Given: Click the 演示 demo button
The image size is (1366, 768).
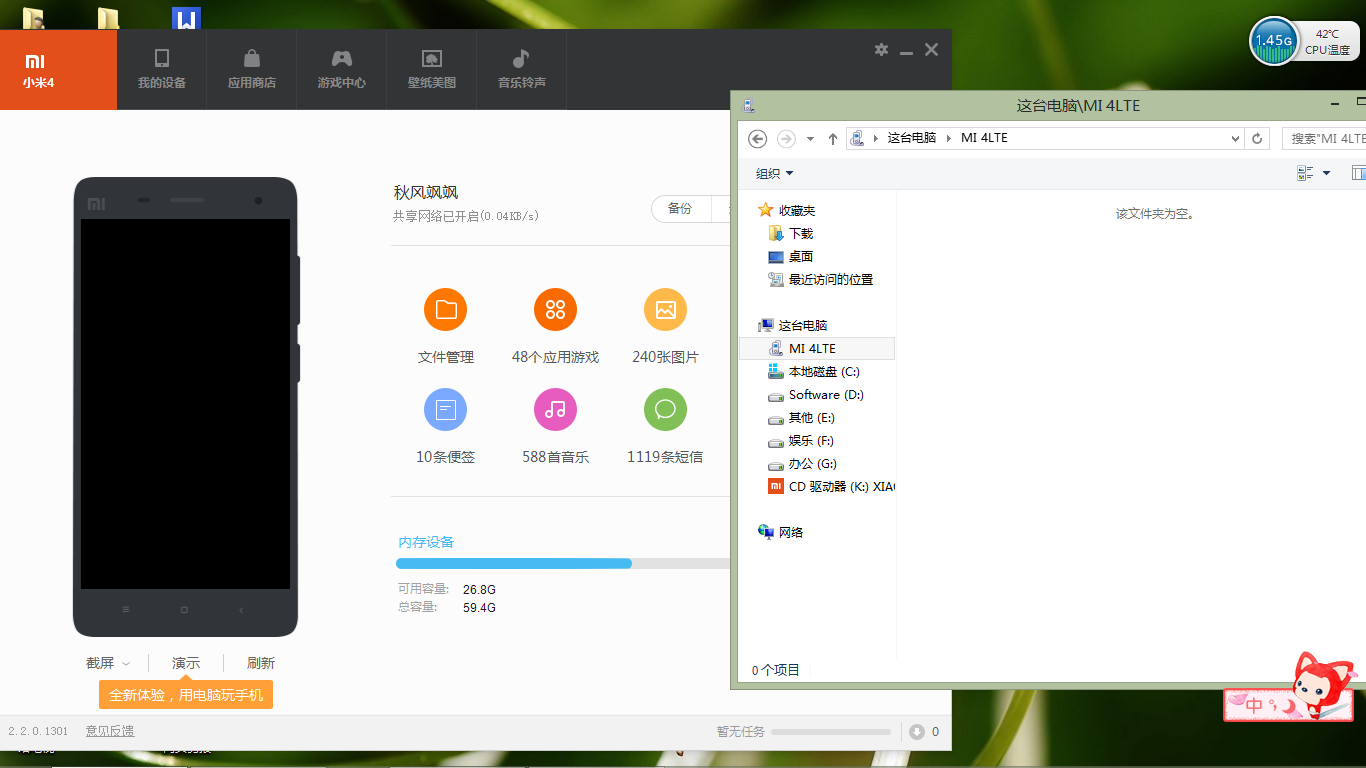Looking at the screenshot, I should 186,663.
